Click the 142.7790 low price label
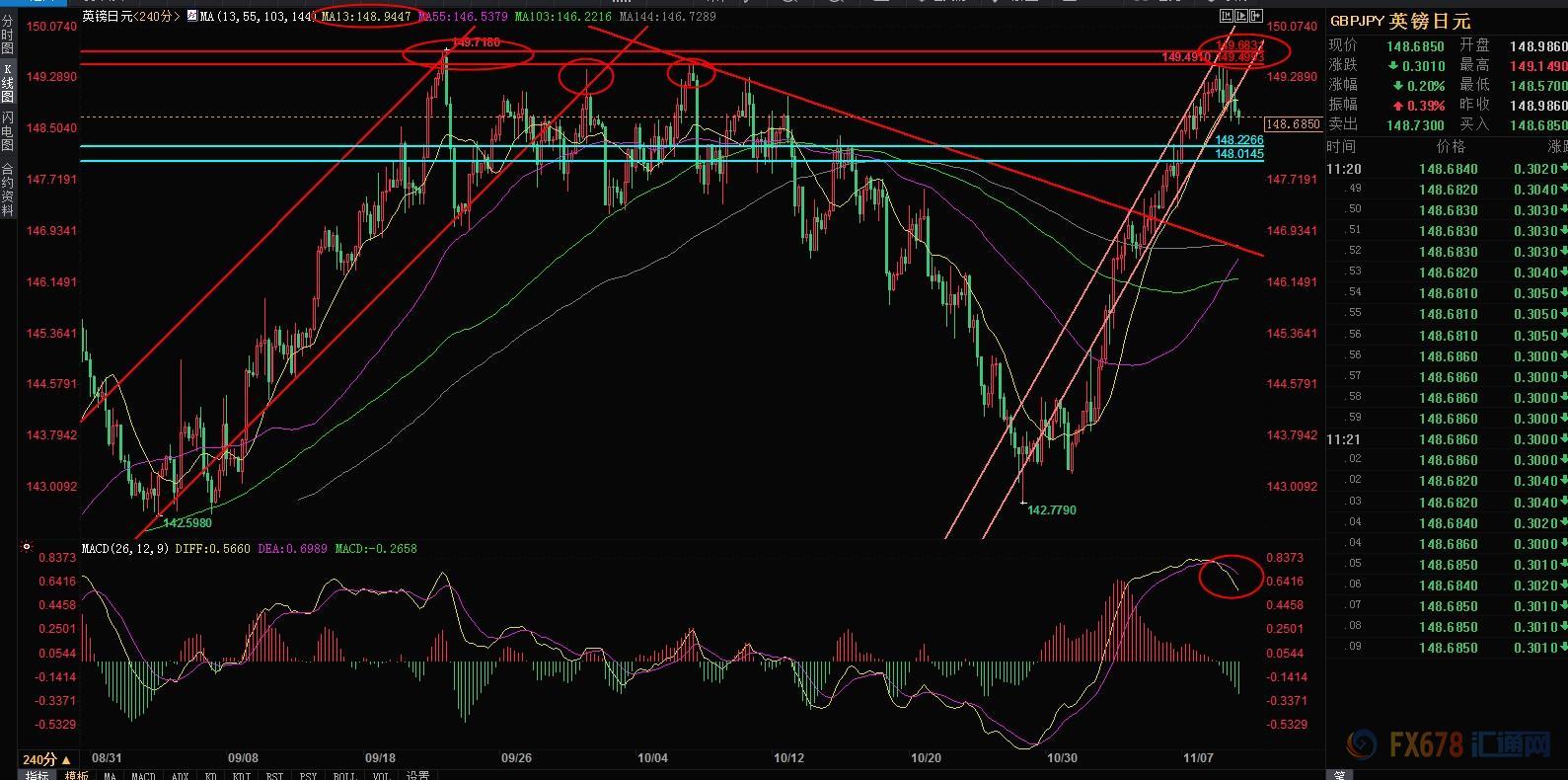Image resolution: width=1568 pixels, height=780 pixels. [1052, 509]
